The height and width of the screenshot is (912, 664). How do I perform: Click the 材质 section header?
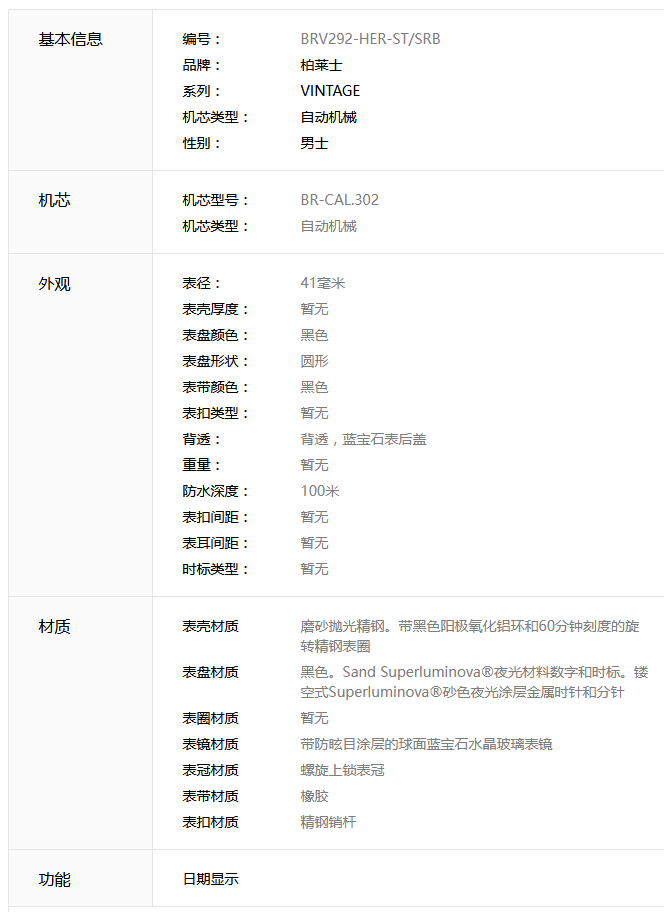(54, 626)
